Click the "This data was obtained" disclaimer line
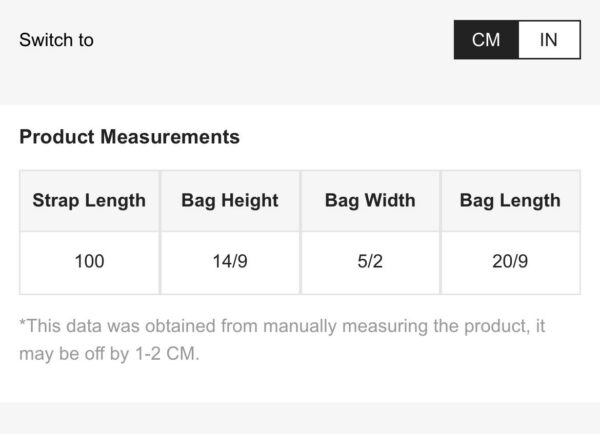Screen dimensions: 600x434 (282, 326)
